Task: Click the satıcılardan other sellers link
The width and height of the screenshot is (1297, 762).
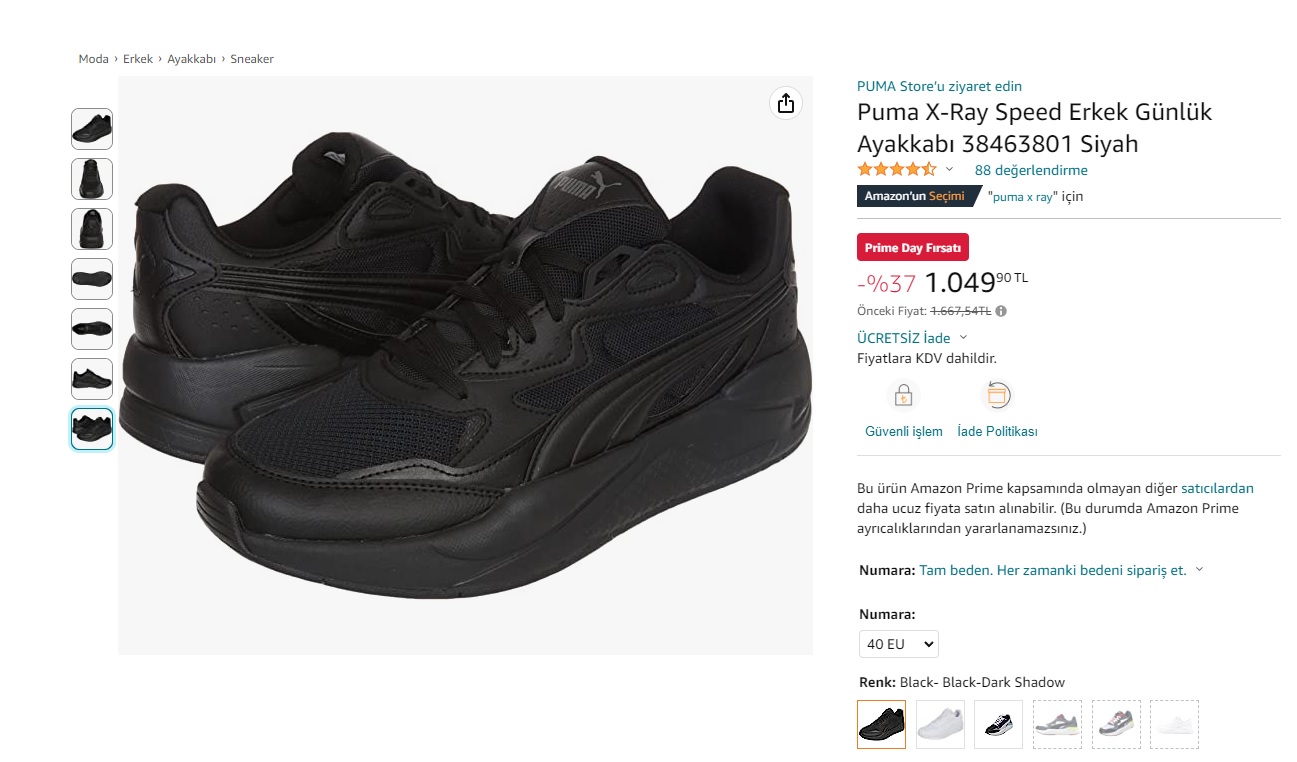Action: click(x=1217, y=488)
